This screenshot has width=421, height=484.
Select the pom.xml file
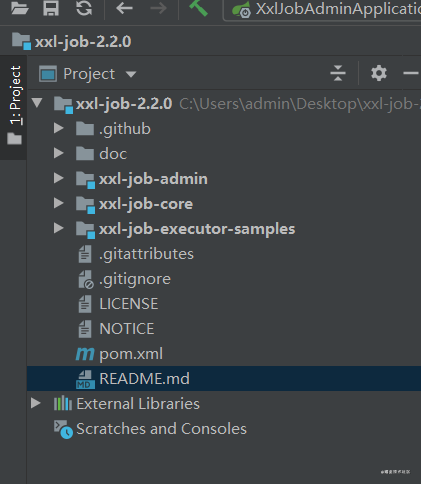tap(131, 354)
